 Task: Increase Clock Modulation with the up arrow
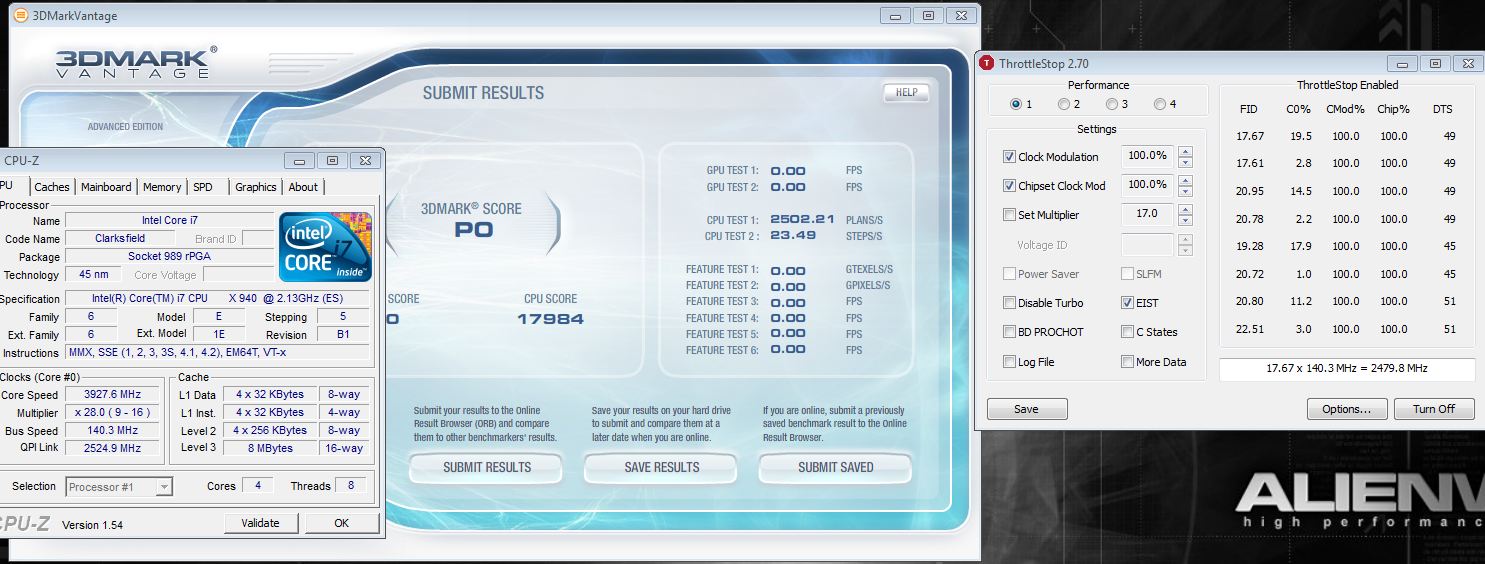(1185, 151)
